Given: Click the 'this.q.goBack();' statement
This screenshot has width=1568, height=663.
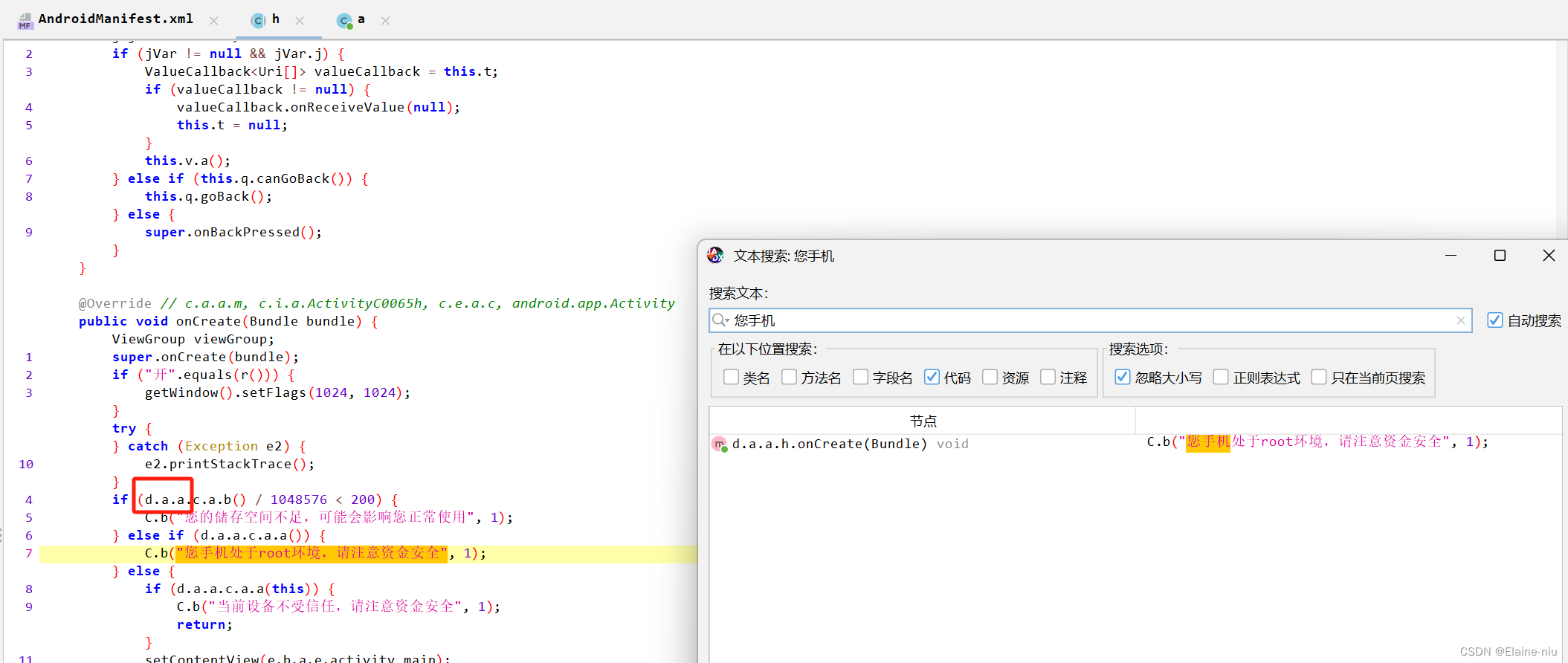Looking at the screenshot, I should (x=209, y=196).
